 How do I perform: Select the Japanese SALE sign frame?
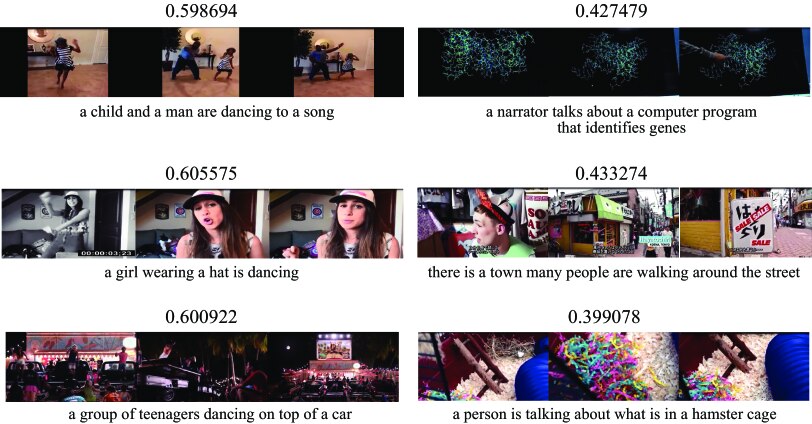pyautogui.click(x=746, y=223)
